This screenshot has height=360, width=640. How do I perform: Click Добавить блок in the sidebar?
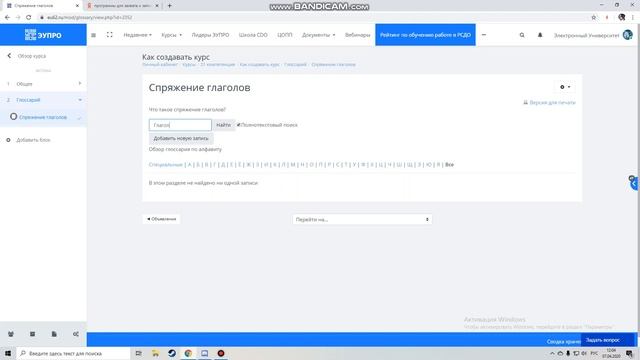click(x=33, y=140)
